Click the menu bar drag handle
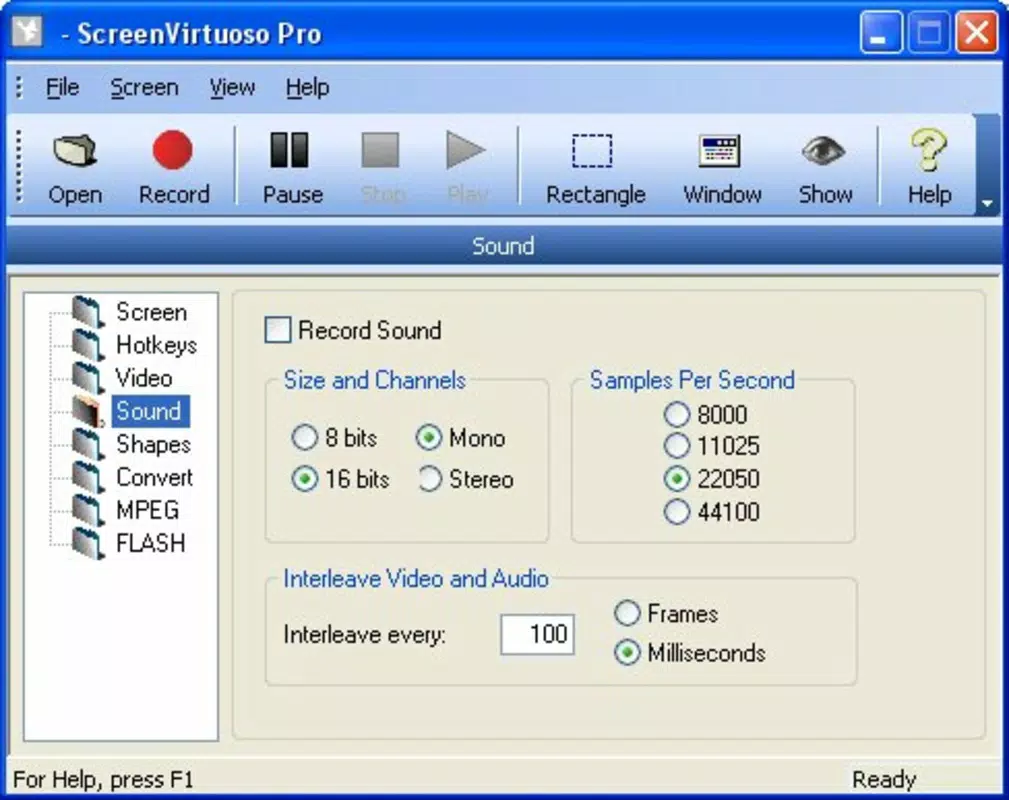 (x=19, y=88)
